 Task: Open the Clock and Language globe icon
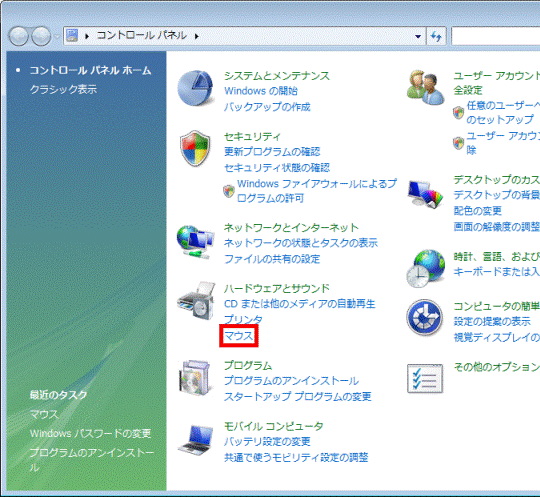coord(425,269)
